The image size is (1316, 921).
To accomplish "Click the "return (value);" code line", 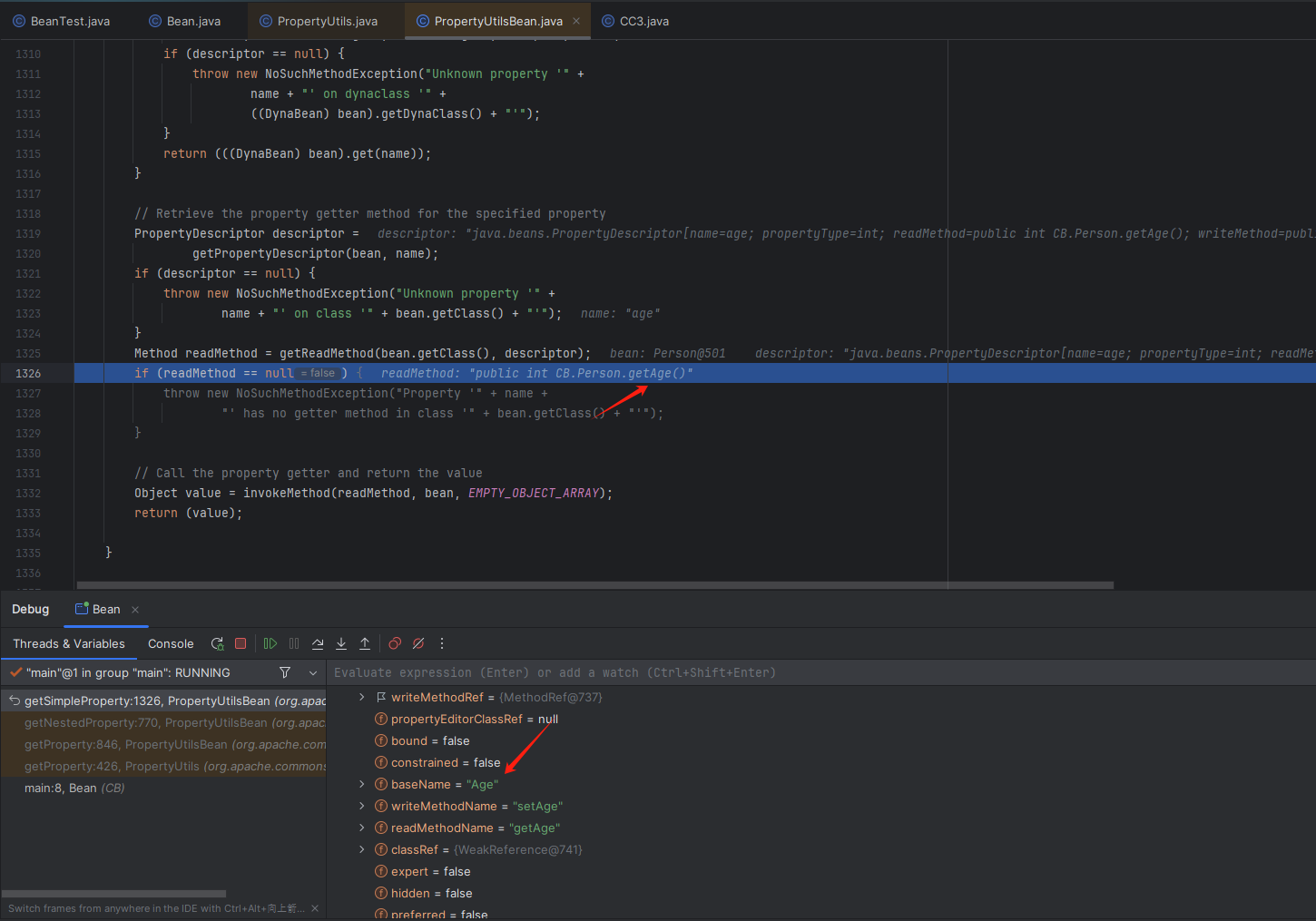I will [188, 513].
